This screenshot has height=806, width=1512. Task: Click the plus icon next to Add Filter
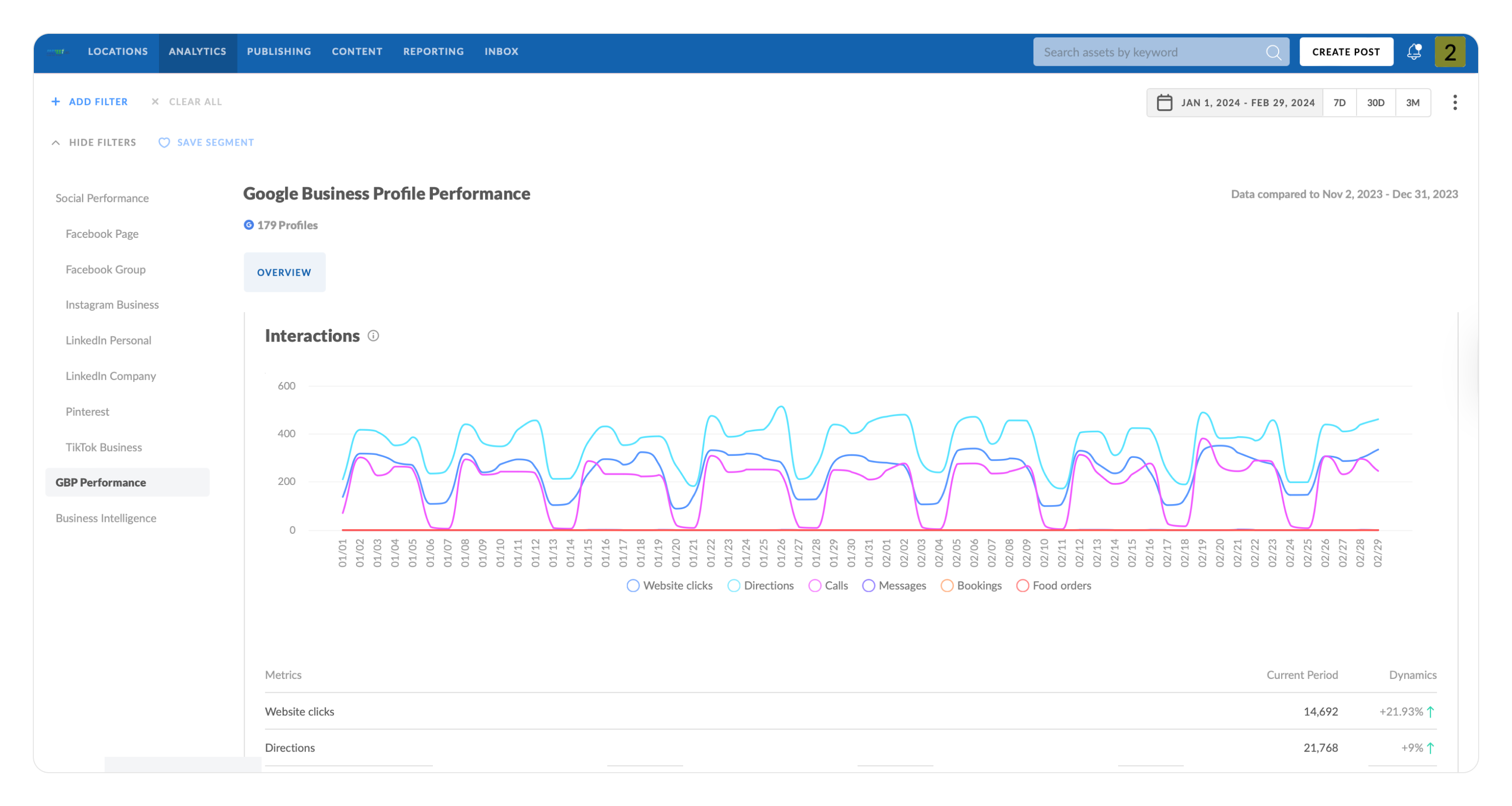[x=56, y=102]
